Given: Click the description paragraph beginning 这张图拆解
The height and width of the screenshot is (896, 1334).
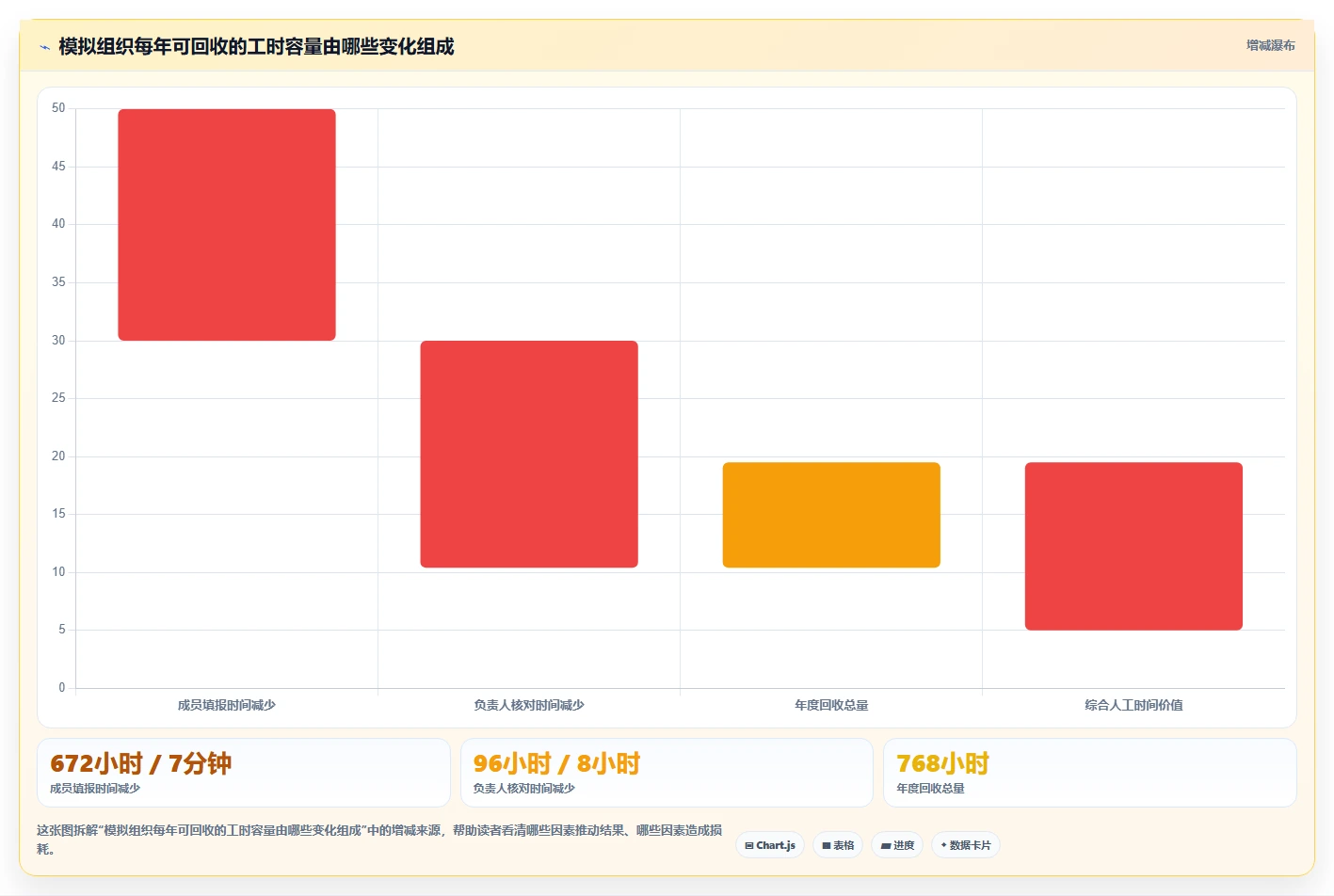Looking at the screenshot, I should (379, 840).
